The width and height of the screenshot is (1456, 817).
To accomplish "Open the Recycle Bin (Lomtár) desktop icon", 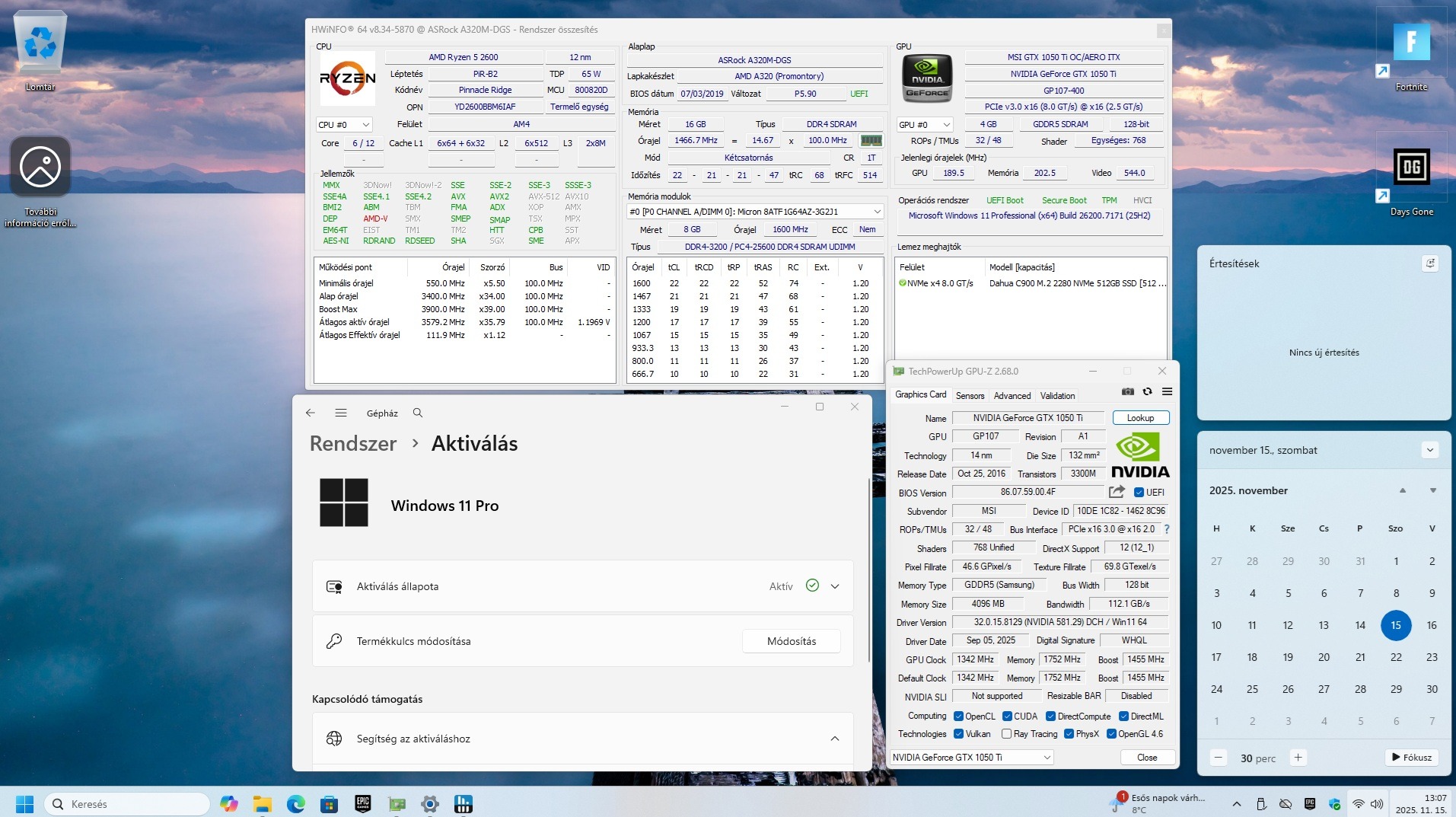I will coord(40,50).
